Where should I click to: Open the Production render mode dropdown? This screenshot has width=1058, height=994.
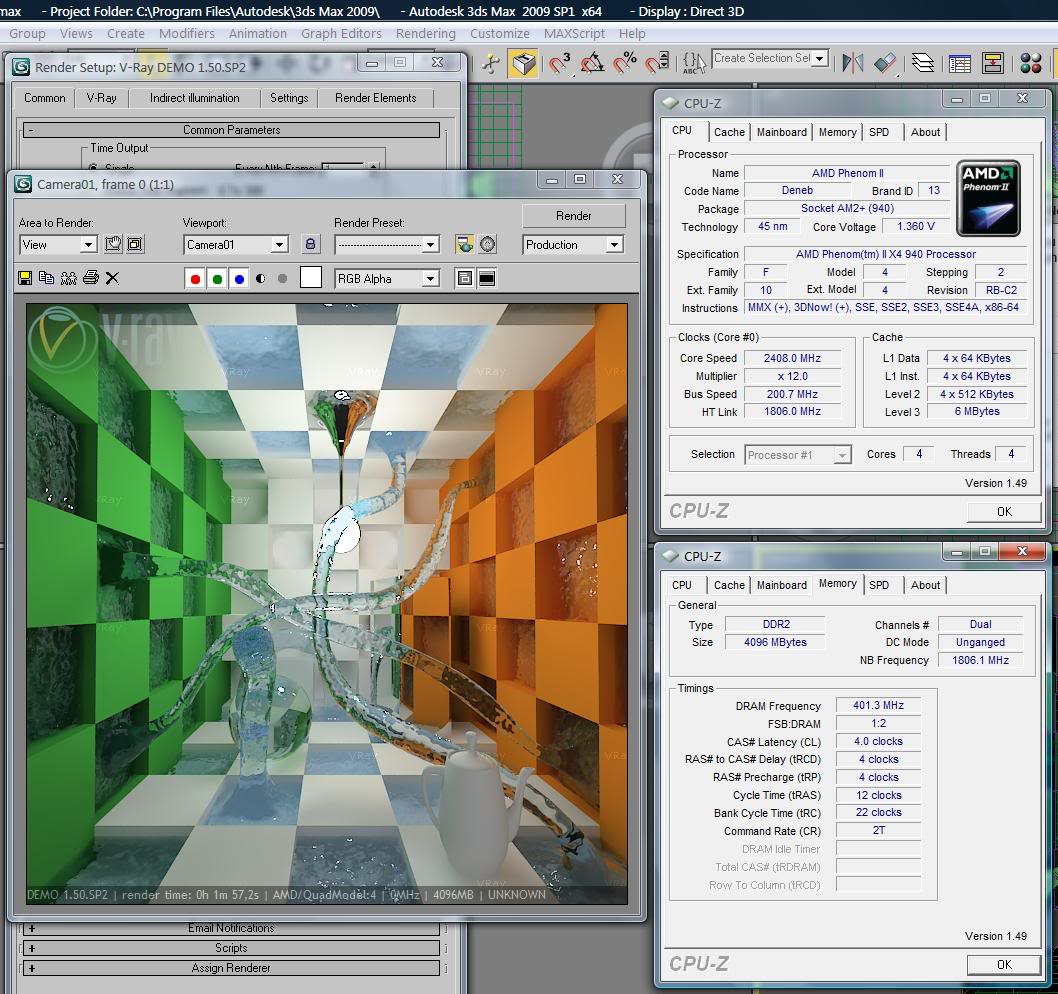pos(572,244)
